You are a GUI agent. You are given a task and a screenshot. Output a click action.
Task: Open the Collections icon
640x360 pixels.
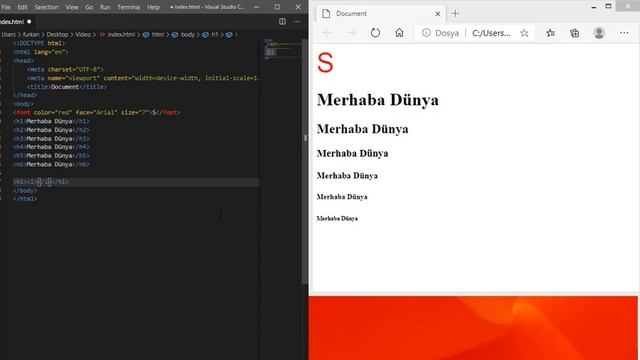coord(574,33)
